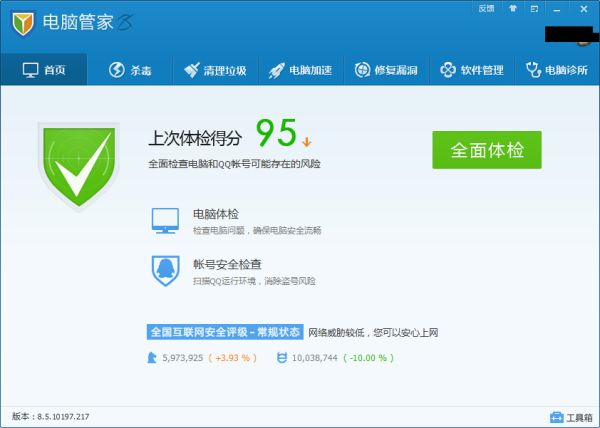The image size is (600, 428).
Task: Go to the 电脑加速 speedup tab
Action: coord(301,70)
